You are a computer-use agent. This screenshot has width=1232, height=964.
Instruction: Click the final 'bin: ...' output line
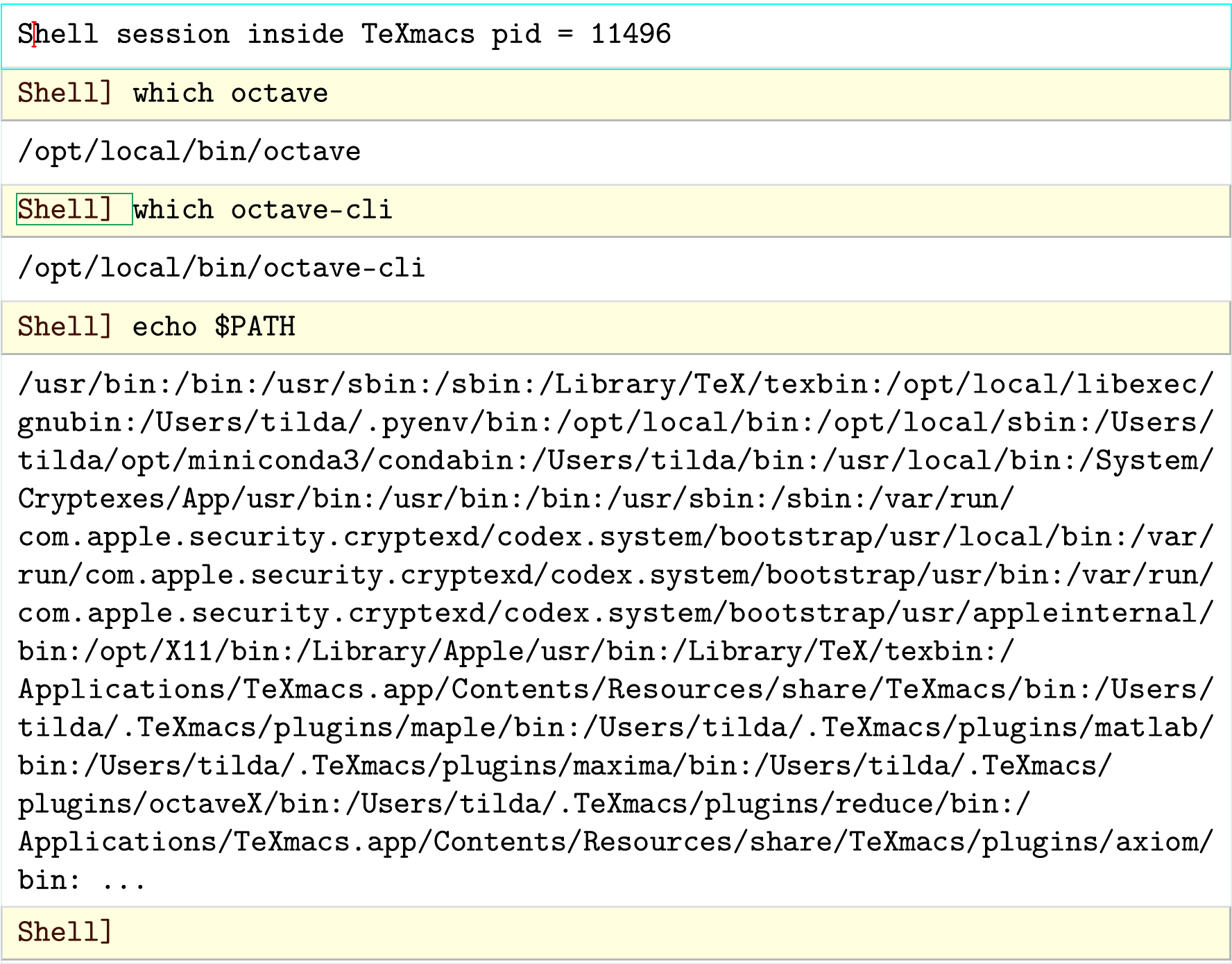pos(82,881)
